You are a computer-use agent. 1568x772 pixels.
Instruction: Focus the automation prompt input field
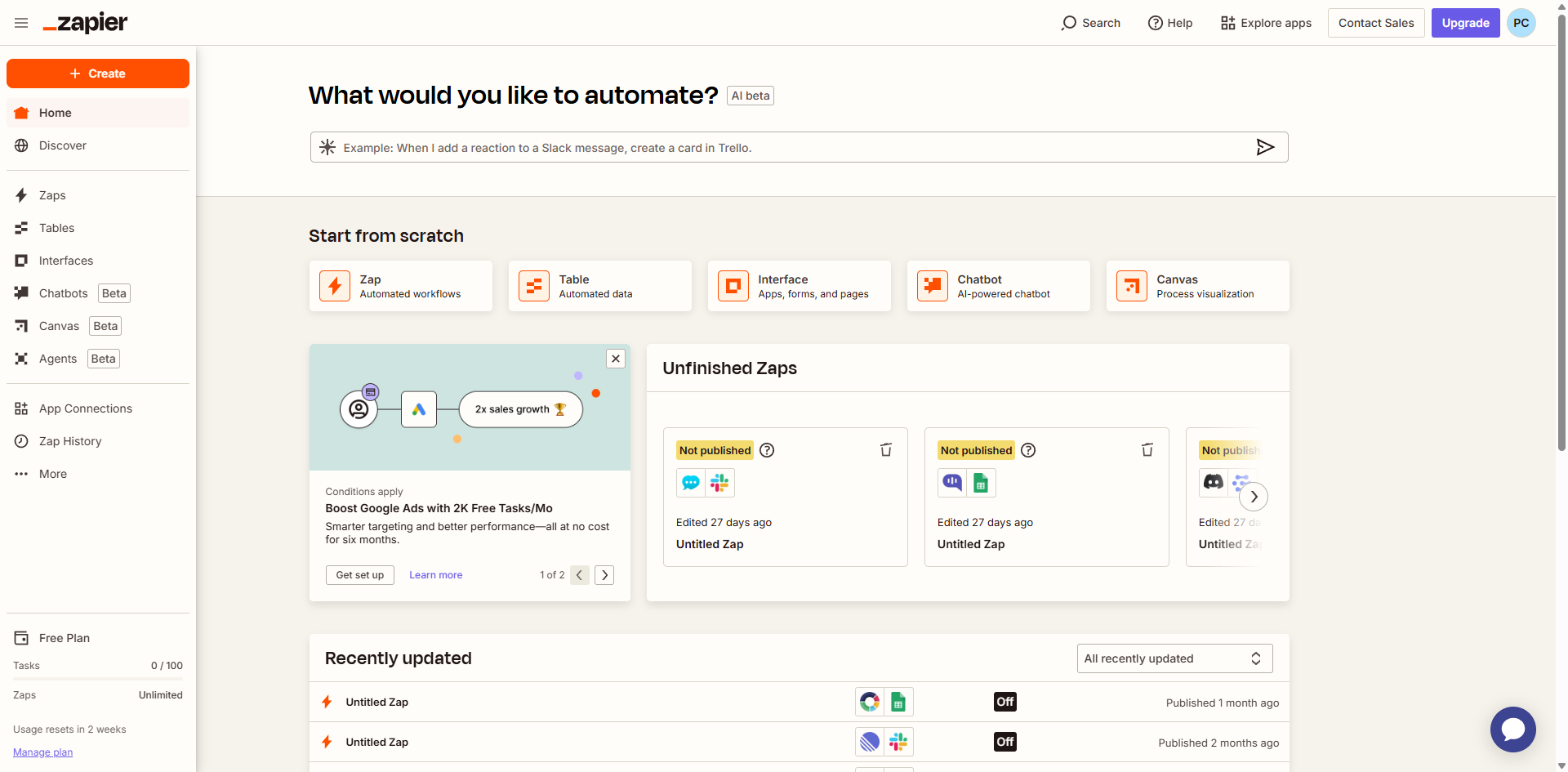point(784,148)
